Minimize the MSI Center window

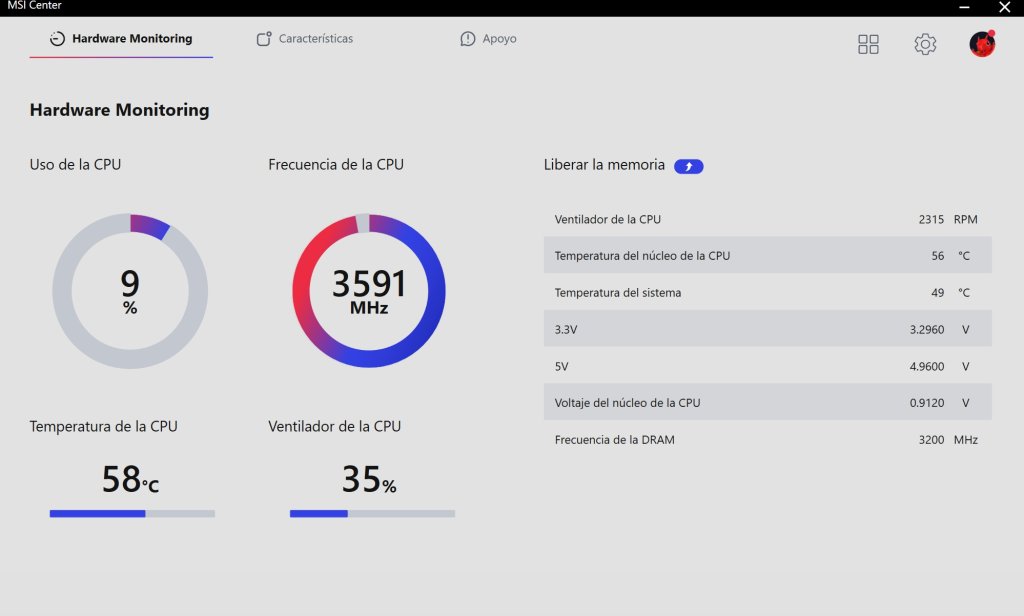click(964, 7)
